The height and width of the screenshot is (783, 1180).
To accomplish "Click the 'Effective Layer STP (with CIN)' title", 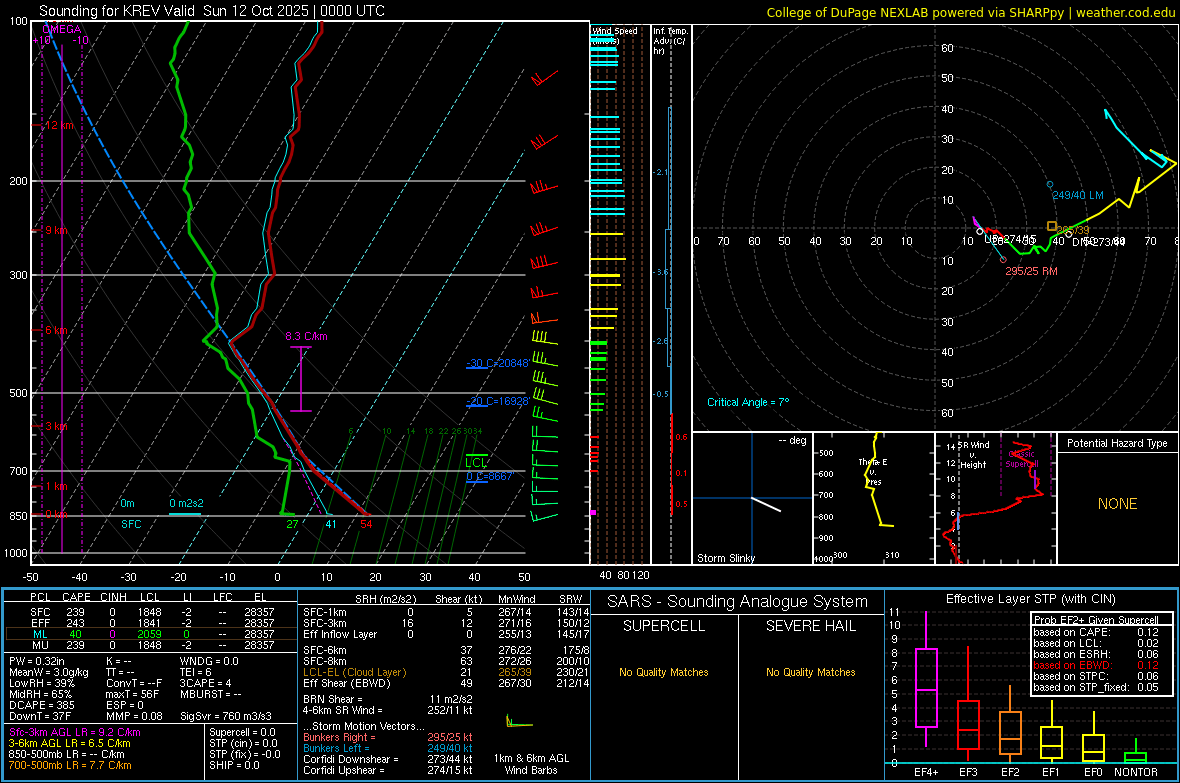I will point(1030,599).
